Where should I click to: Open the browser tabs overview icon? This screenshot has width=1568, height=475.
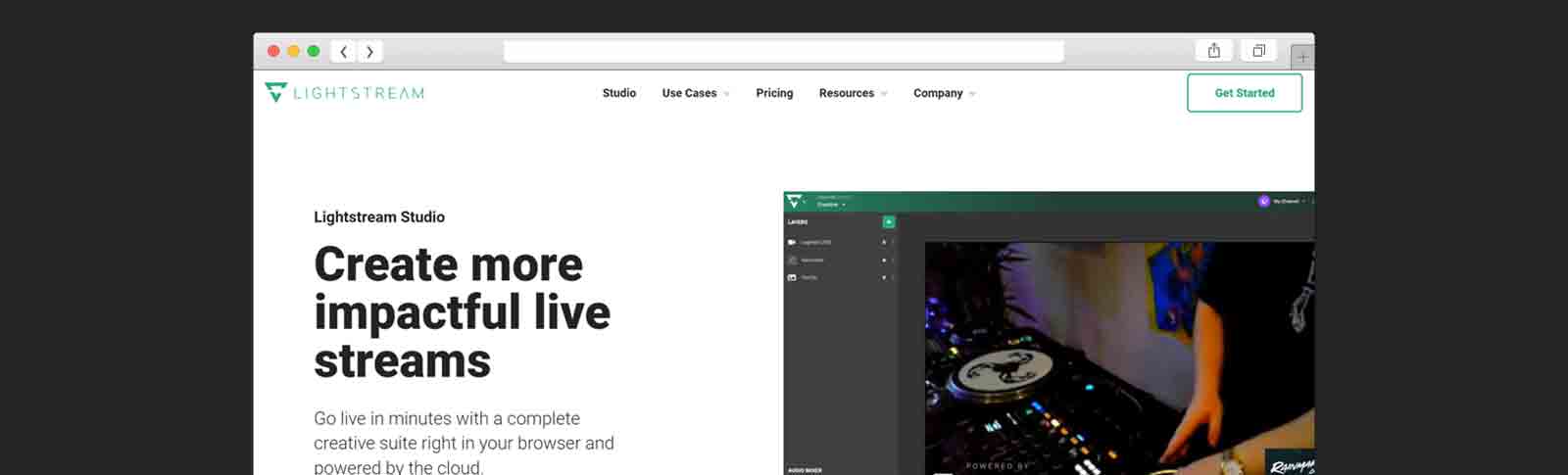click(x=1258, y=51)
